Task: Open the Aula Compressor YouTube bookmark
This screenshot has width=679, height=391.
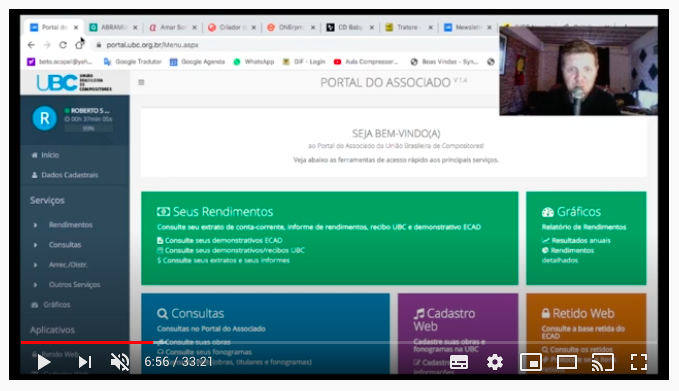Action: click(366, 62)
